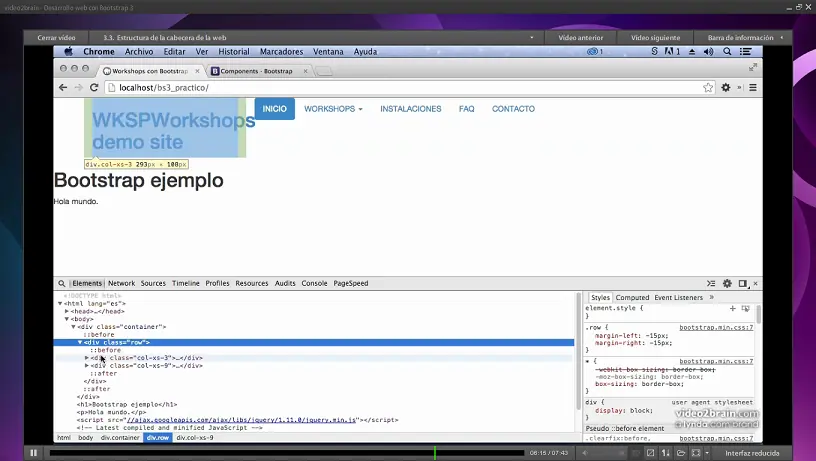Open DevTools settings gear
The height and width of the screenshot is (461, 816).
727,284
